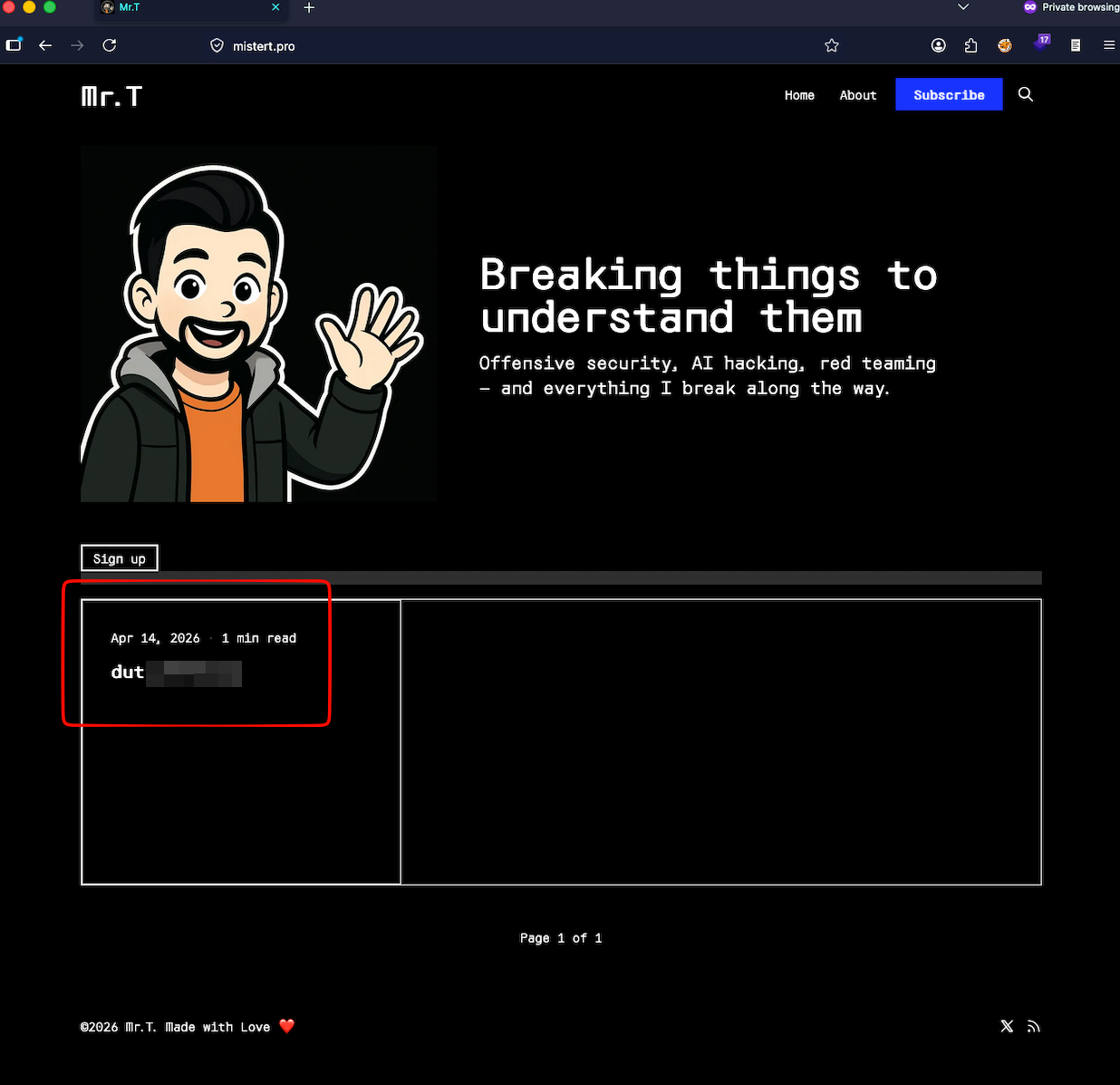The height and width of the screenshot is (1085, 1120).
Task: Open the extensions puzzle-piece icon
Action: (x=970, y=45)
